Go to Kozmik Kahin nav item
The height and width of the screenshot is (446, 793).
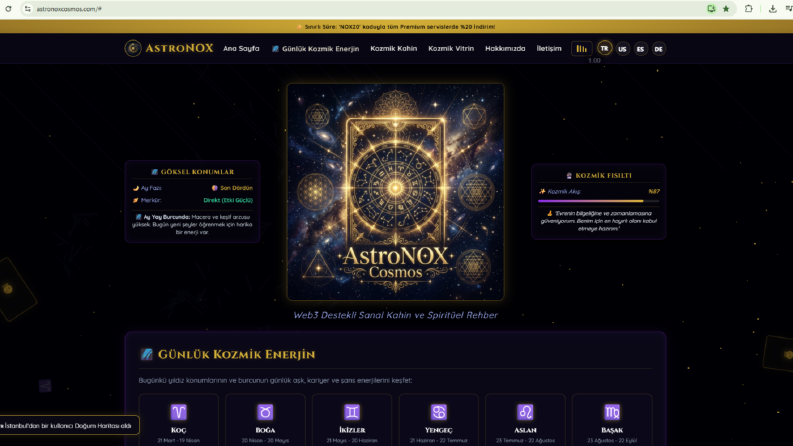coord(393,49)
